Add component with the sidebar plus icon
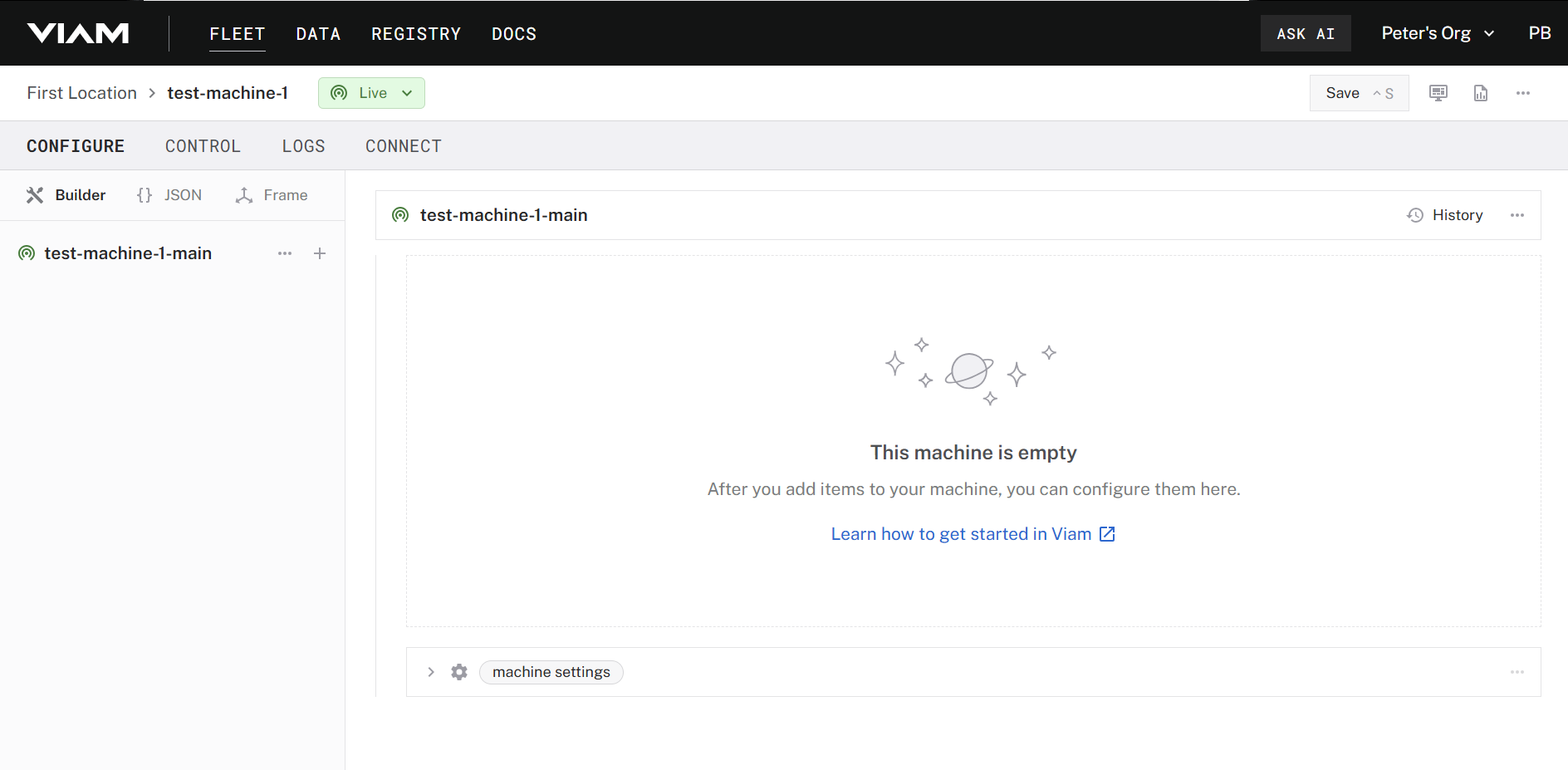1568x770 pixels. (x=320, y=253)
